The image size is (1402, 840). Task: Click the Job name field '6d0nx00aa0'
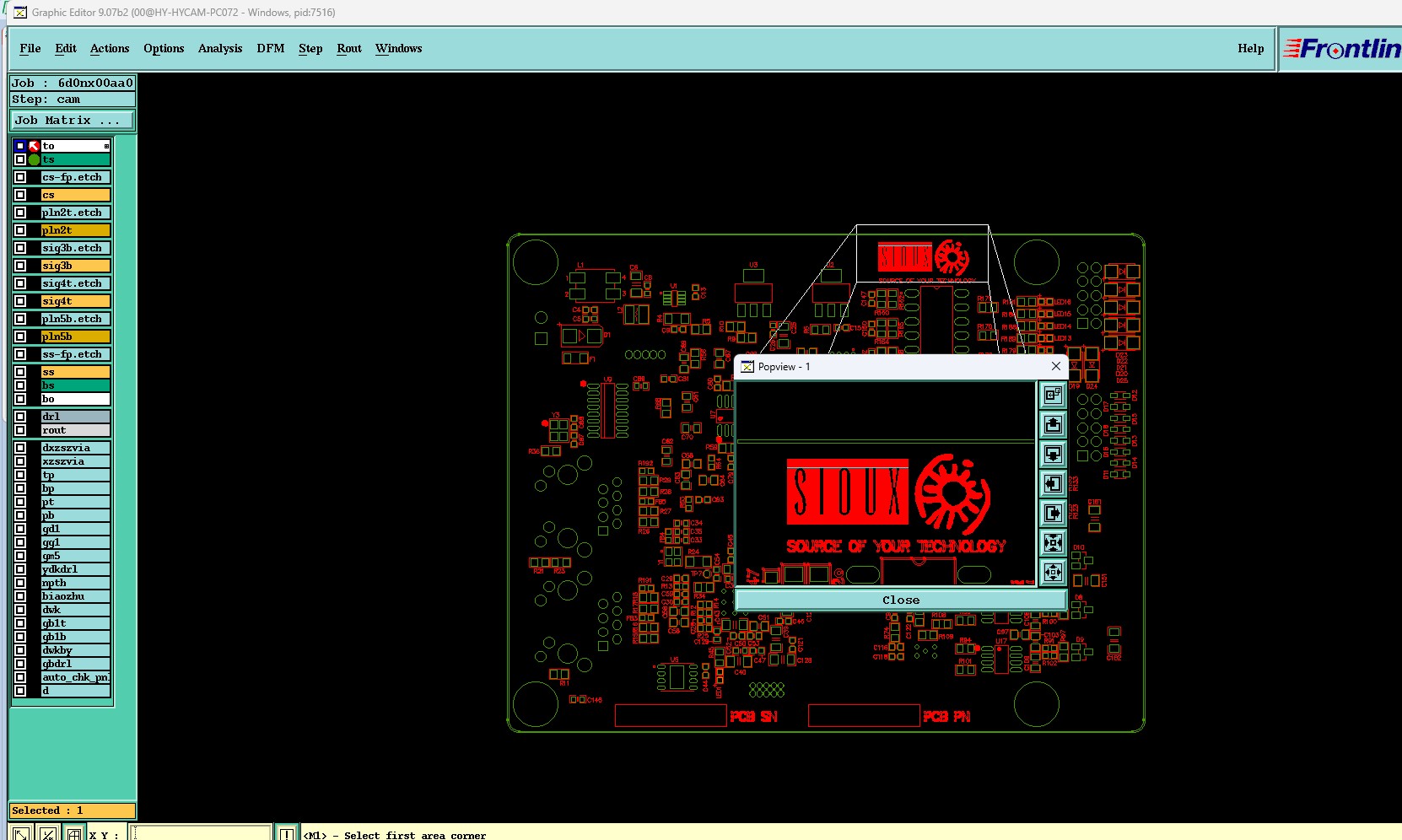pos(73,83)
